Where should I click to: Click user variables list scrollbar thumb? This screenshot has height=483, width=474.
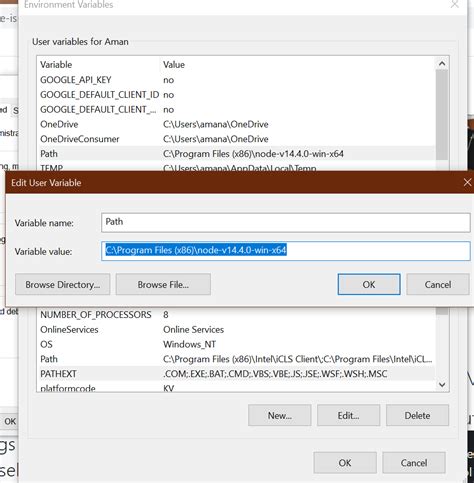[x=442, y=115]
